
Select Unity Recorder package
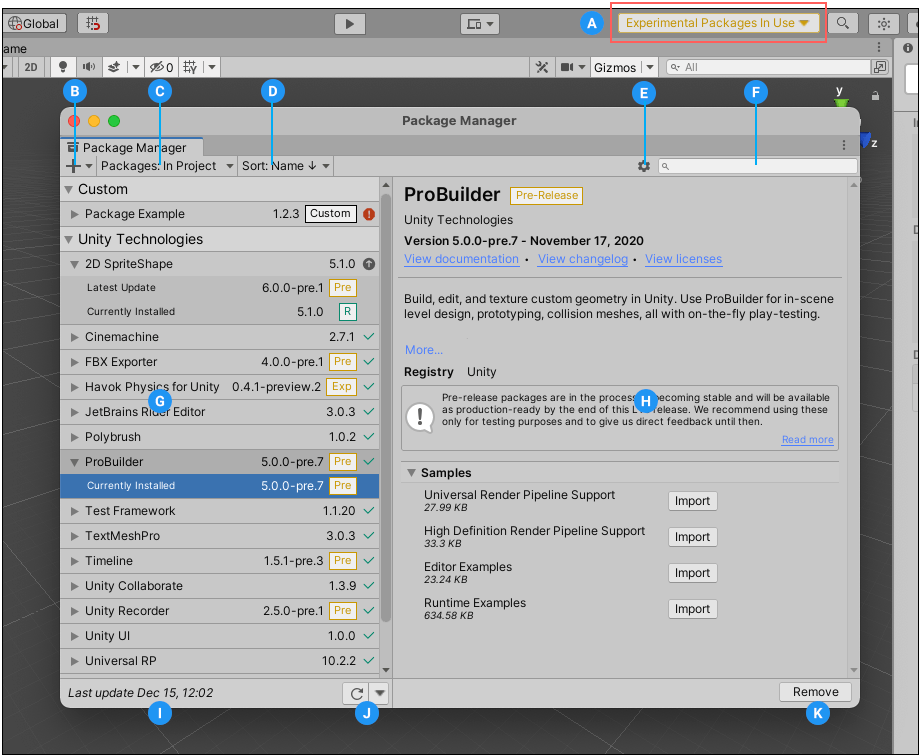(219, 611)
